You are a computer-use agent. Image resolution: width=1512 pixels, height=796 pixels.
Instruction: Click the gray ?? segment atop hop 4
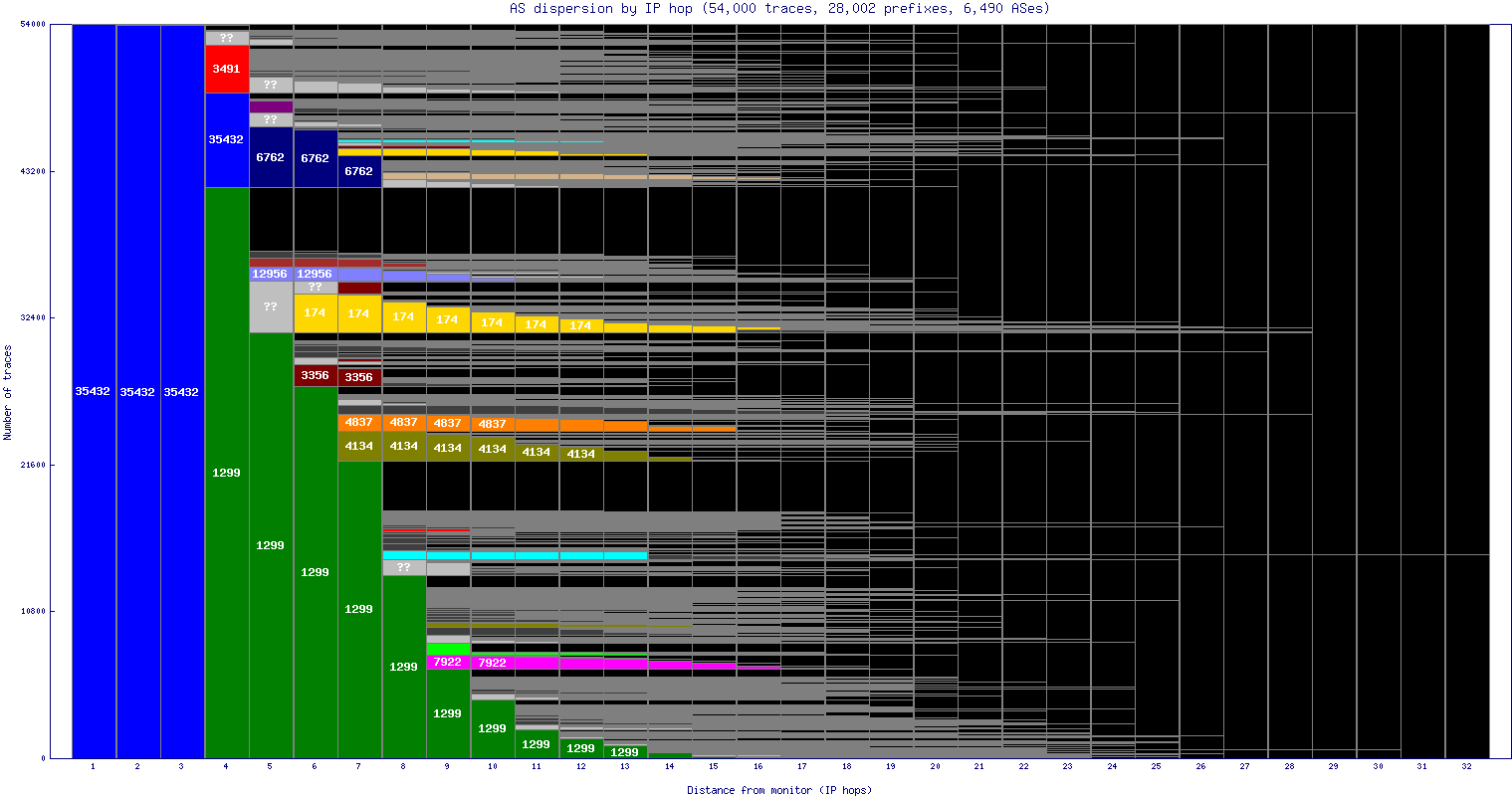point(227,38)
